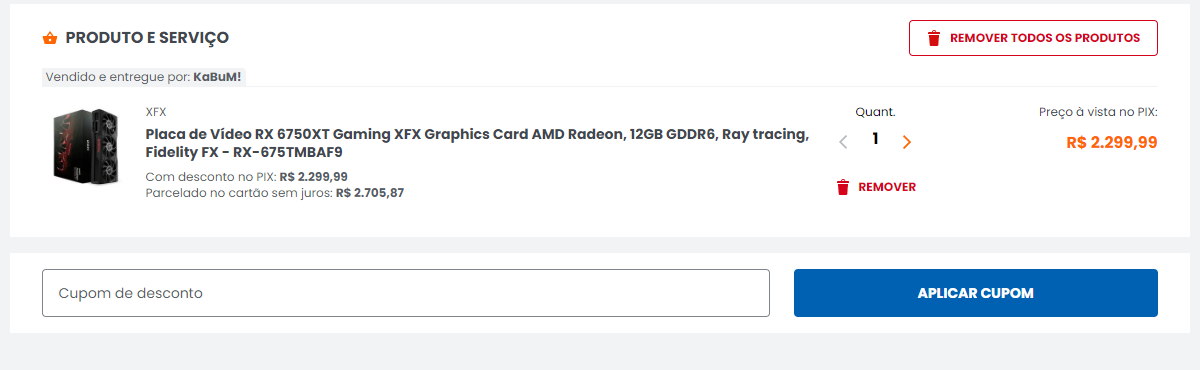Click the XFX brand label
Image resolution: width=1200 pixels, height=370 pixels.
click(x=156, y=112)
